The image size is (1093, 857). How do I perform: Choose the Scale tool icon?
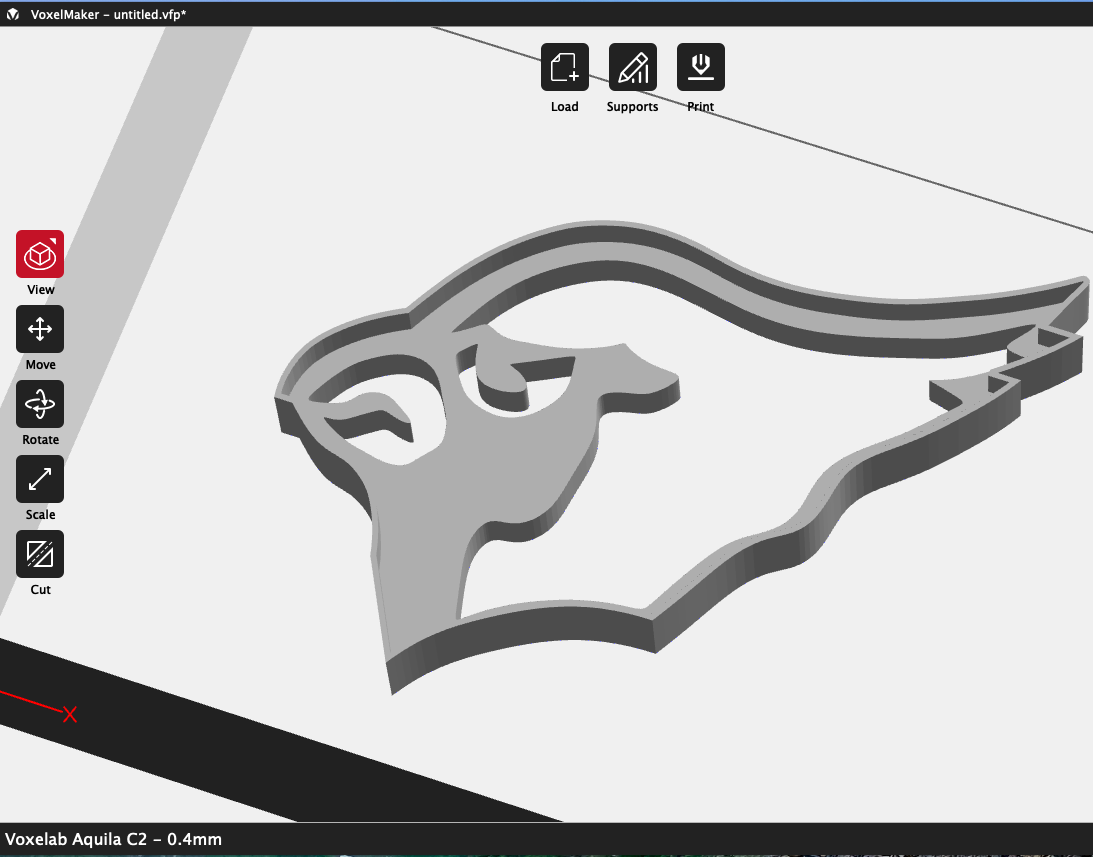click(40, 479)
